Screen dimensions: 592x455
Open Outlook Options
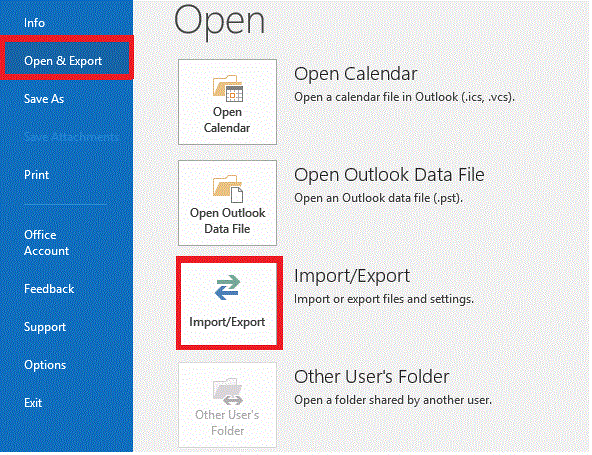(x=45, y=365)
